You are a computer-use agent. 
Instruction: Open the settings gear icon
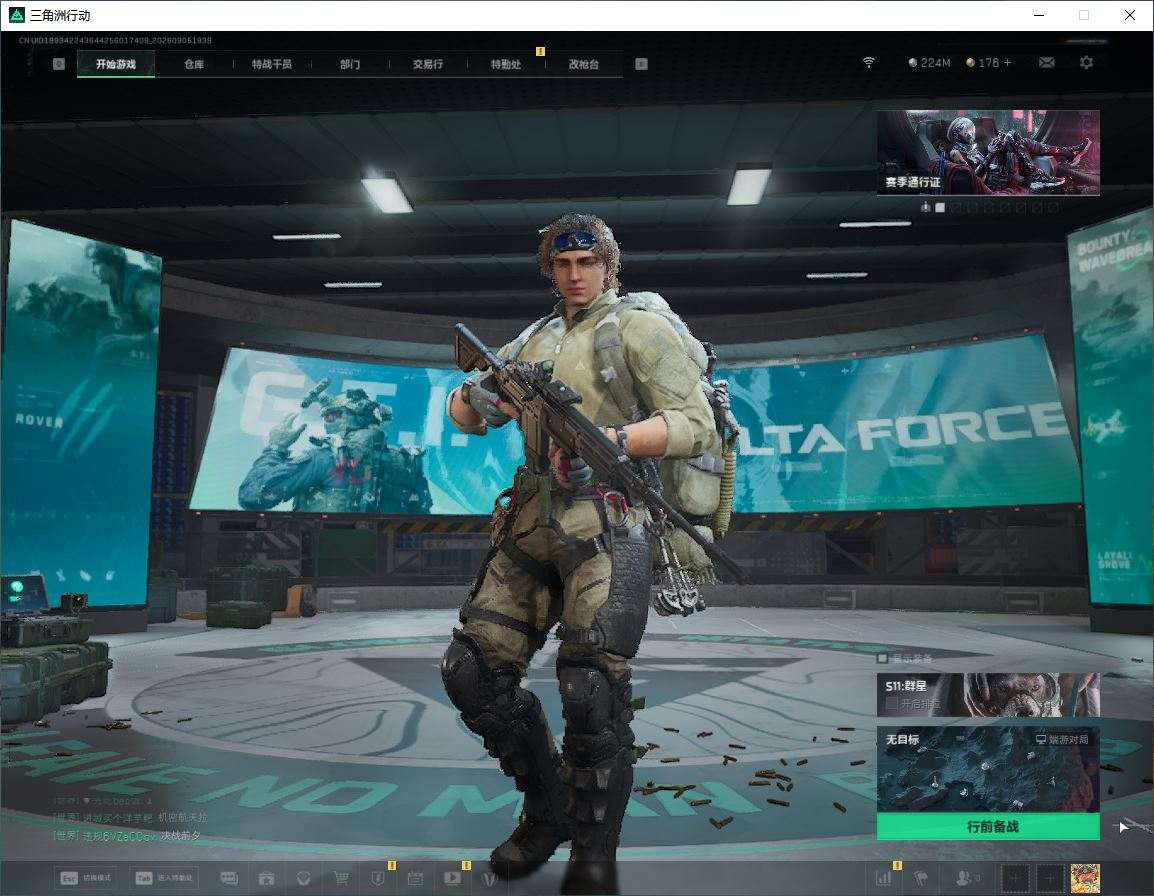pyautogui.click(x=1086, y=63)
